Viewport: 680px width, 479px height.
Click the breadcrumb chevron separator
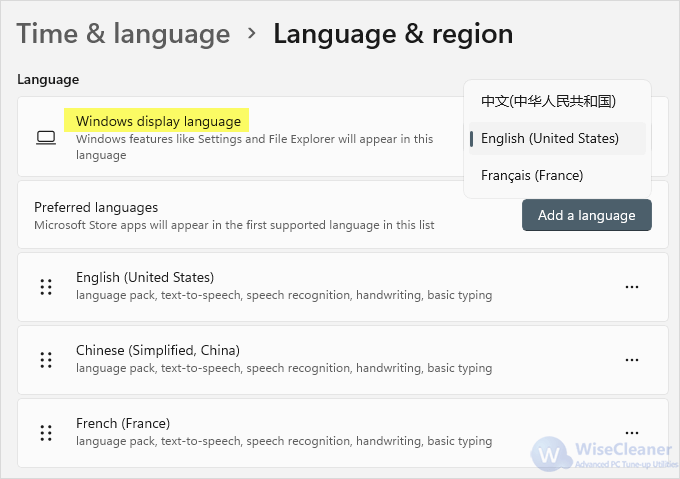click(252, 33)
